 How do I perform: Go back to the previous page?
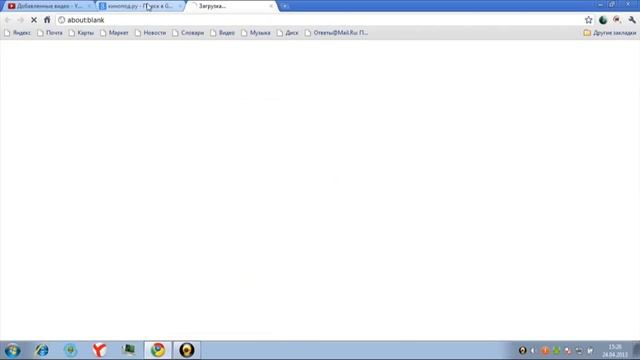tap(8, 20)
